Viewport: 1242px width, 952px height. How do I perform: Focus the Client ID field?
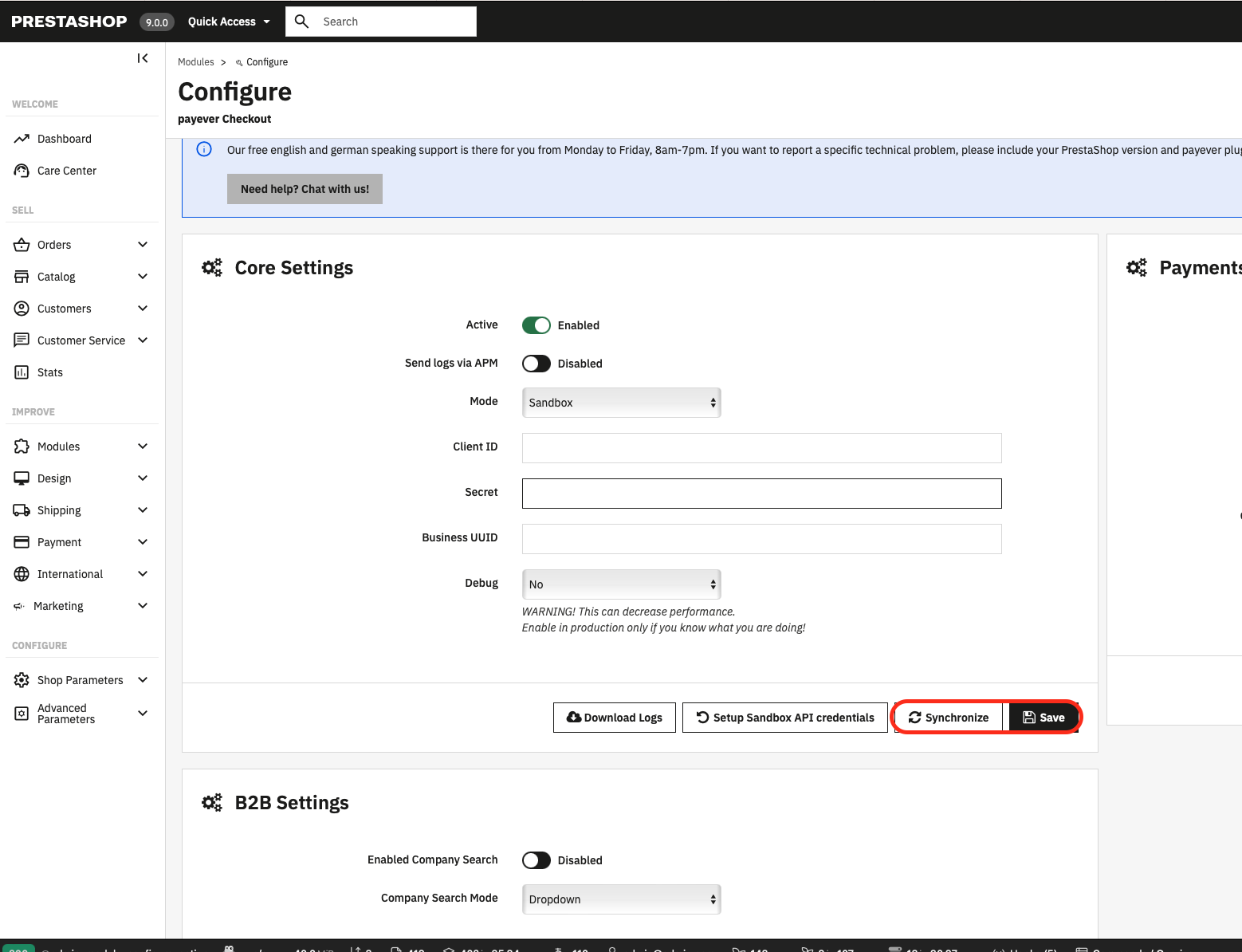(x=762, y=448)
